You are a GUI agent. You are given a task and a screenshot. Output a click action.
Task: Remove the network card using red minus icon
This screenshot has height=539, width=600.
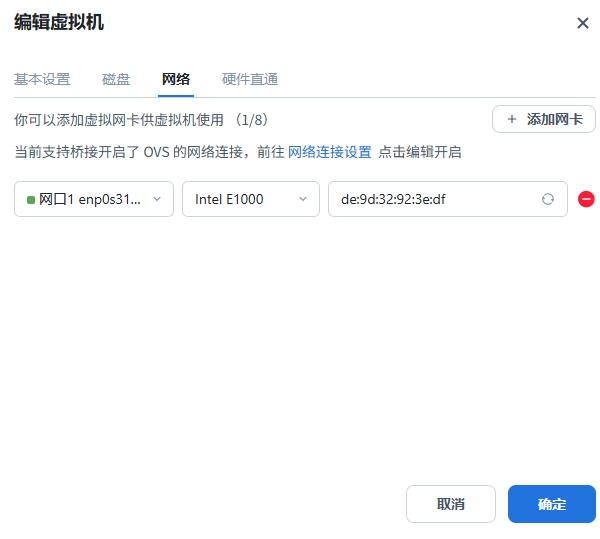point(587,199)
